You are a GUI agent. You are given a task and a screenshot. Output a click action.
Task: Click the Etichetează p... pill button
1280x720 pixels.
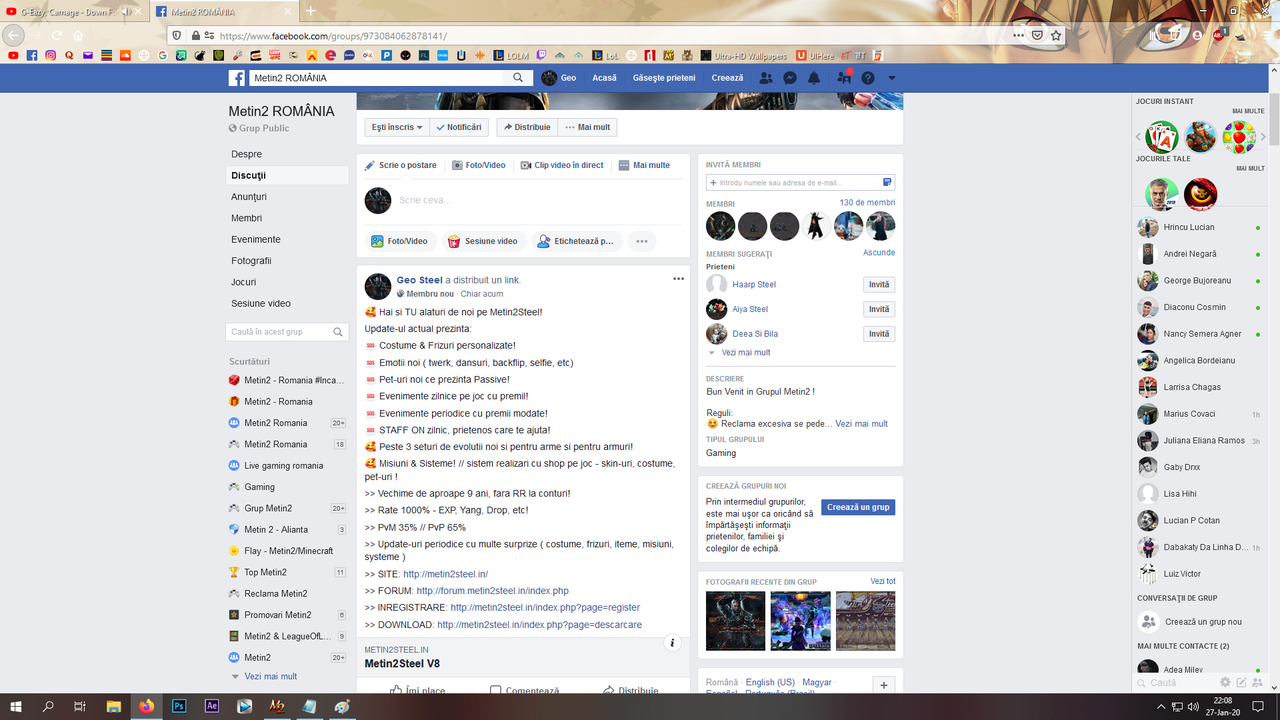[576, 241]
